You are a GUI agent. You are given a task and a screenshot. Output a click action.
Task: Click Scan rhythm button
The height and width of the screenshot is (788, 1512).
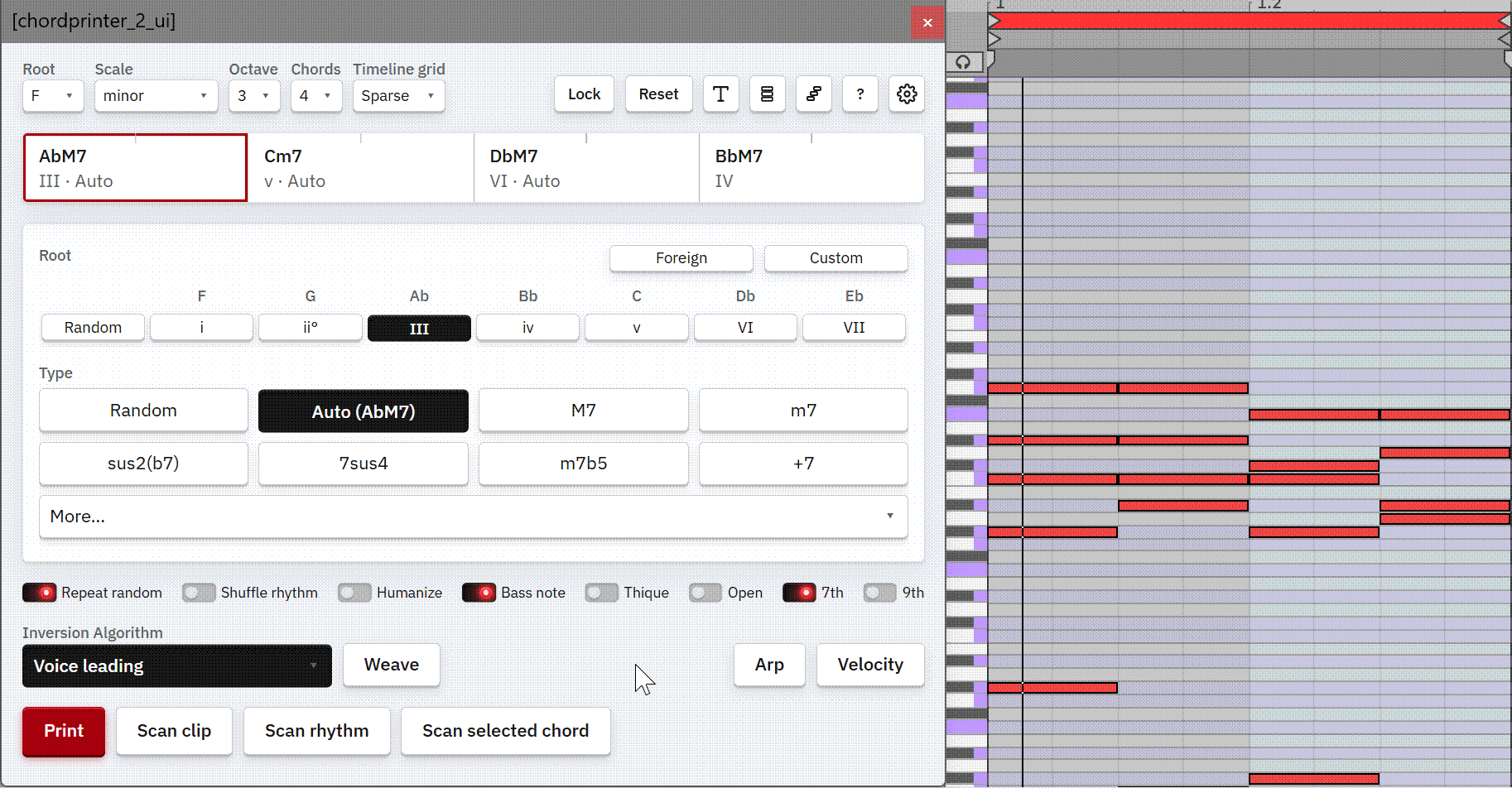[316, 731]
